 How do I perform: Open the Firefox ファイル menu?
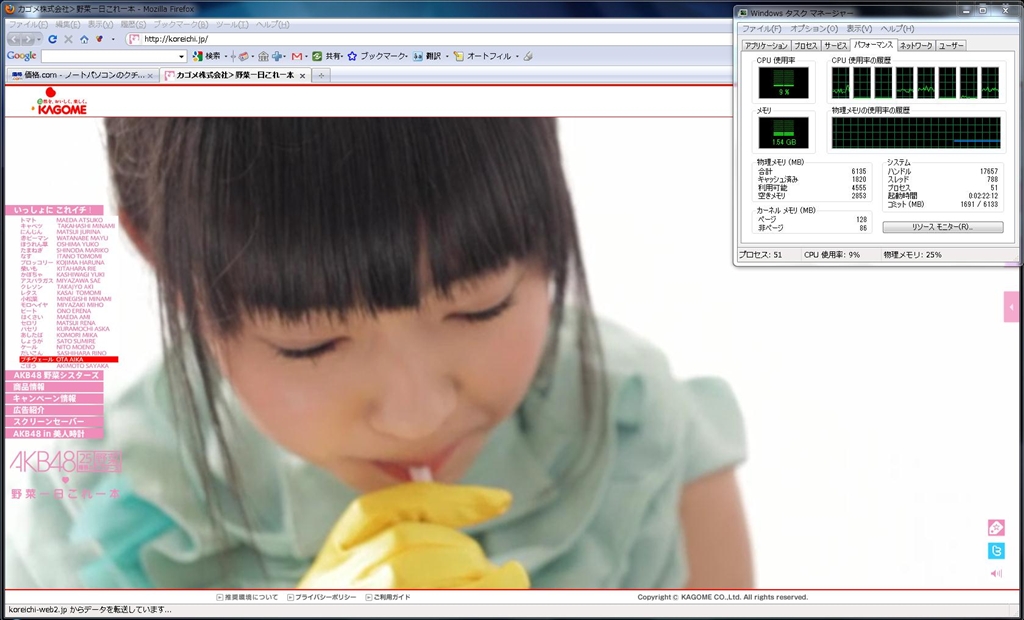28,24
